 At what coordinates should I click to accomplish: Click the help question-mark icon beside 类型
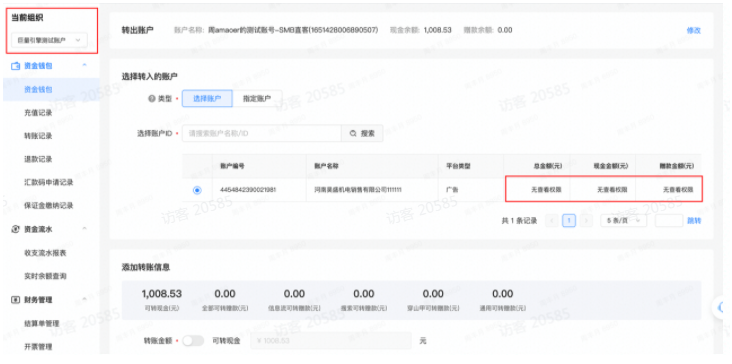[151, 99]
